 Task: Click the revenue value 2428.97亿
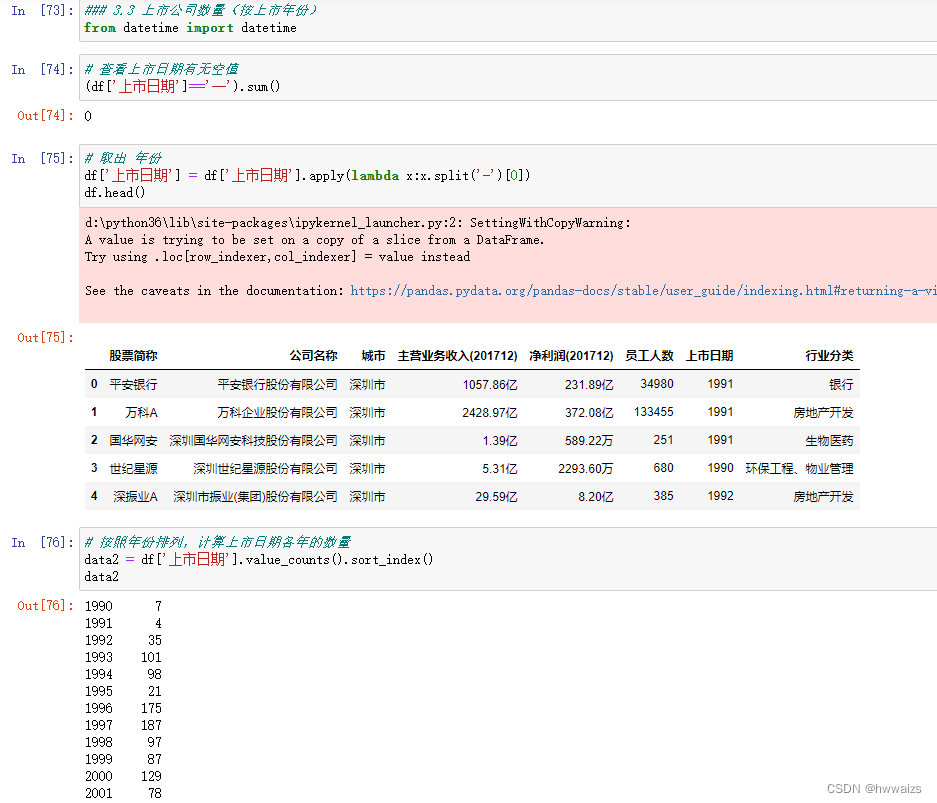490,412
